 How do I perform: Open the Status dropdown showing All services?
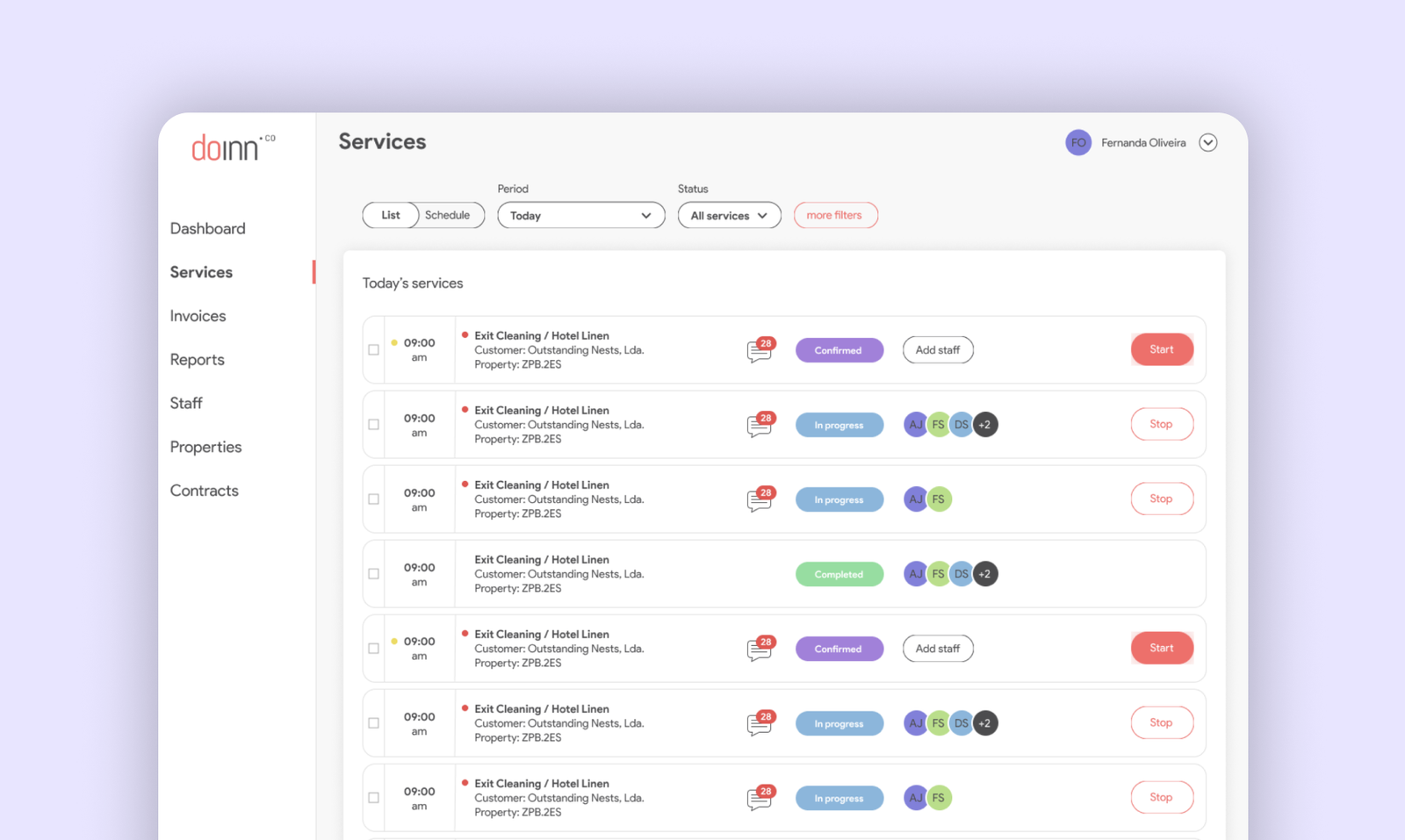(729, 215)
